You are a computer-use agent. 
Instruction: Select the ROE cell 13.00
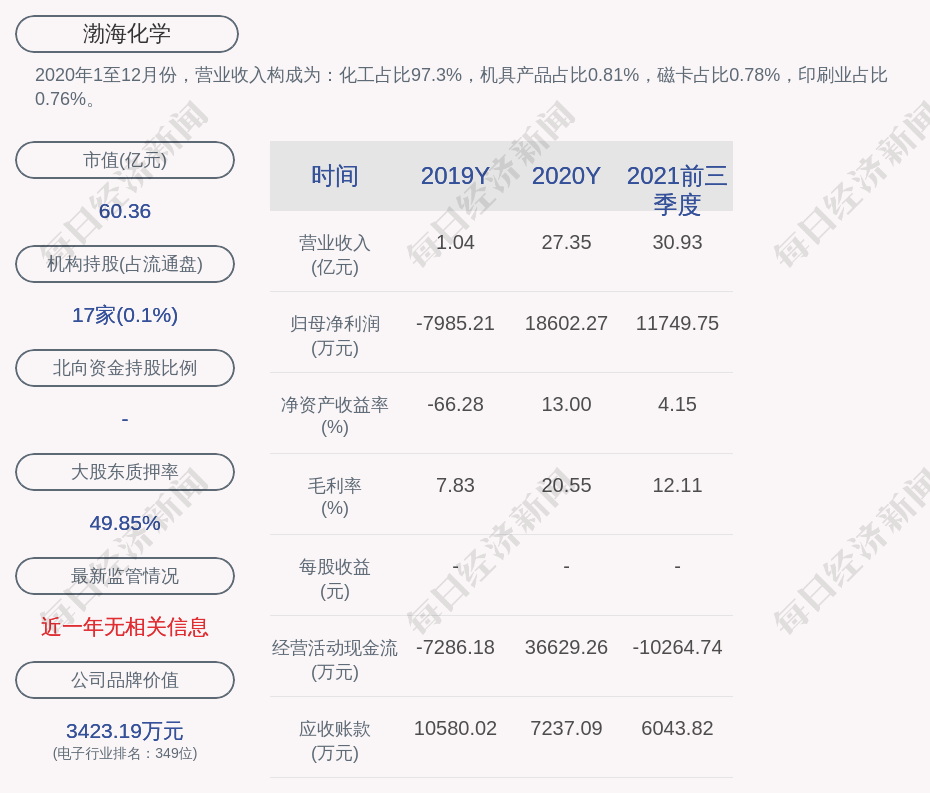(566, 405)
